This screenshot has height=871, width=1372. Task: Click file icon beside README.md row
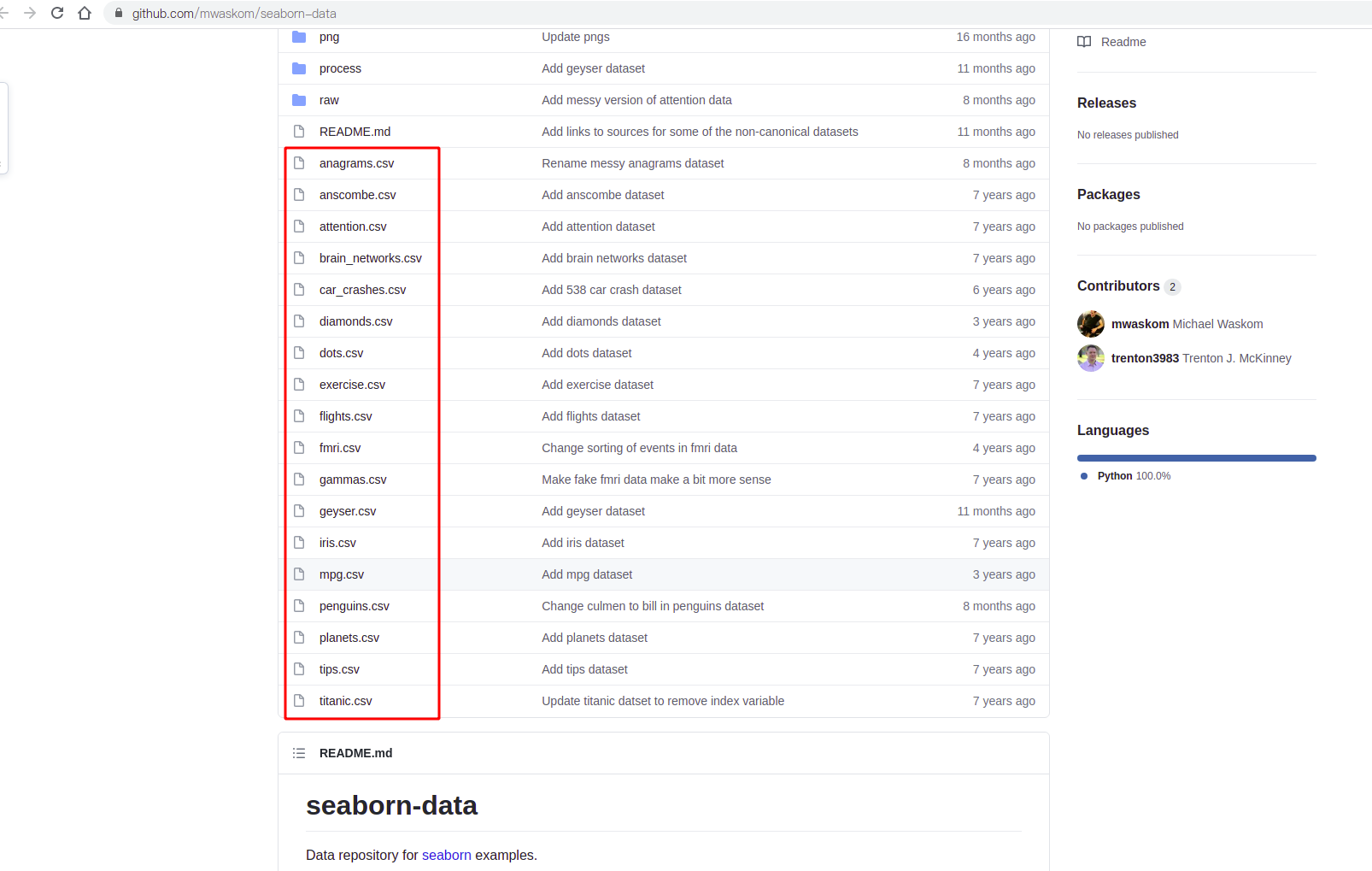(x=299, y=132)
